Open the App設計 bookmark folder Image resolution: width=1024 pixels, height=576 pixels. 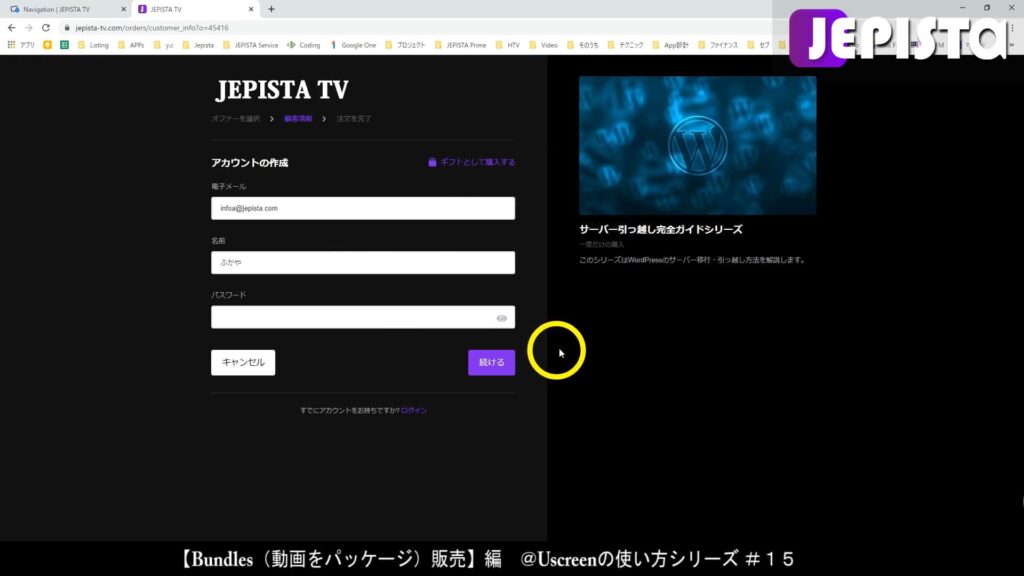point(671,45)
